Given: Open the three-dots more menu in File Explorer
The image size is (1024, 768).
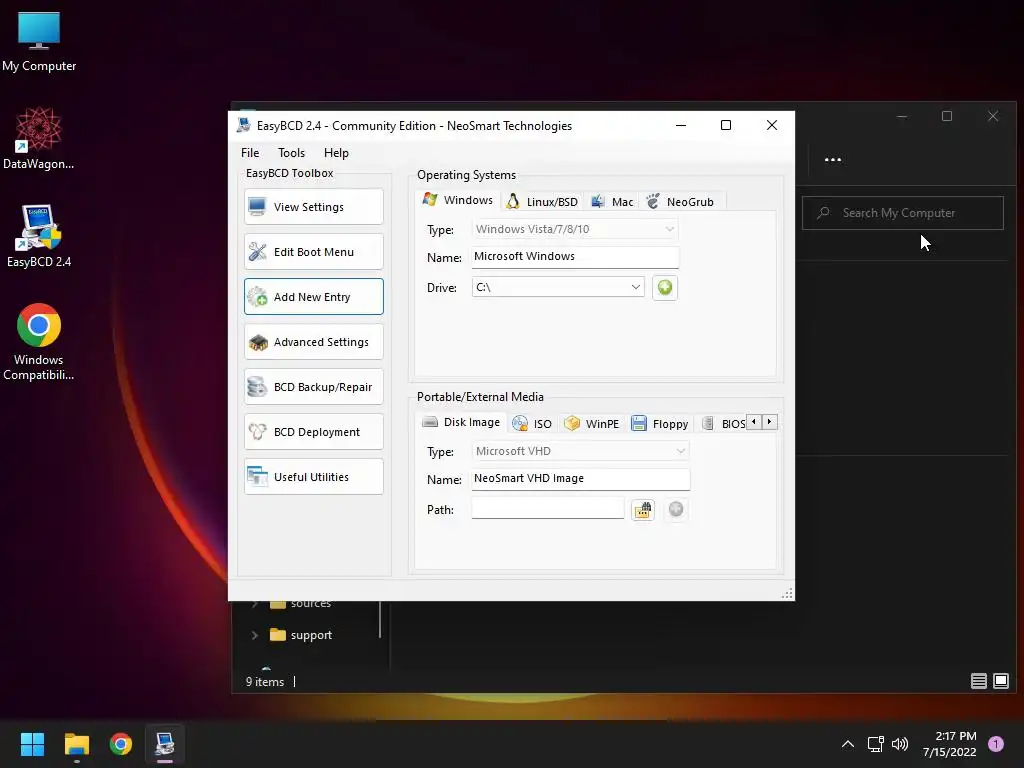Looking at the screenshot, I should pyautogui.click(x=833, y=159).
